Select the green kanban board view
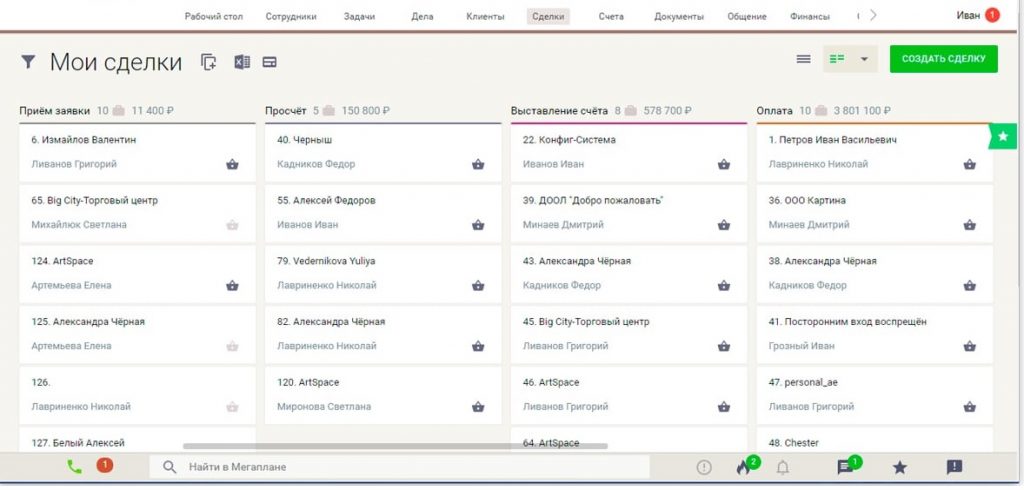 tap(837, 59)
